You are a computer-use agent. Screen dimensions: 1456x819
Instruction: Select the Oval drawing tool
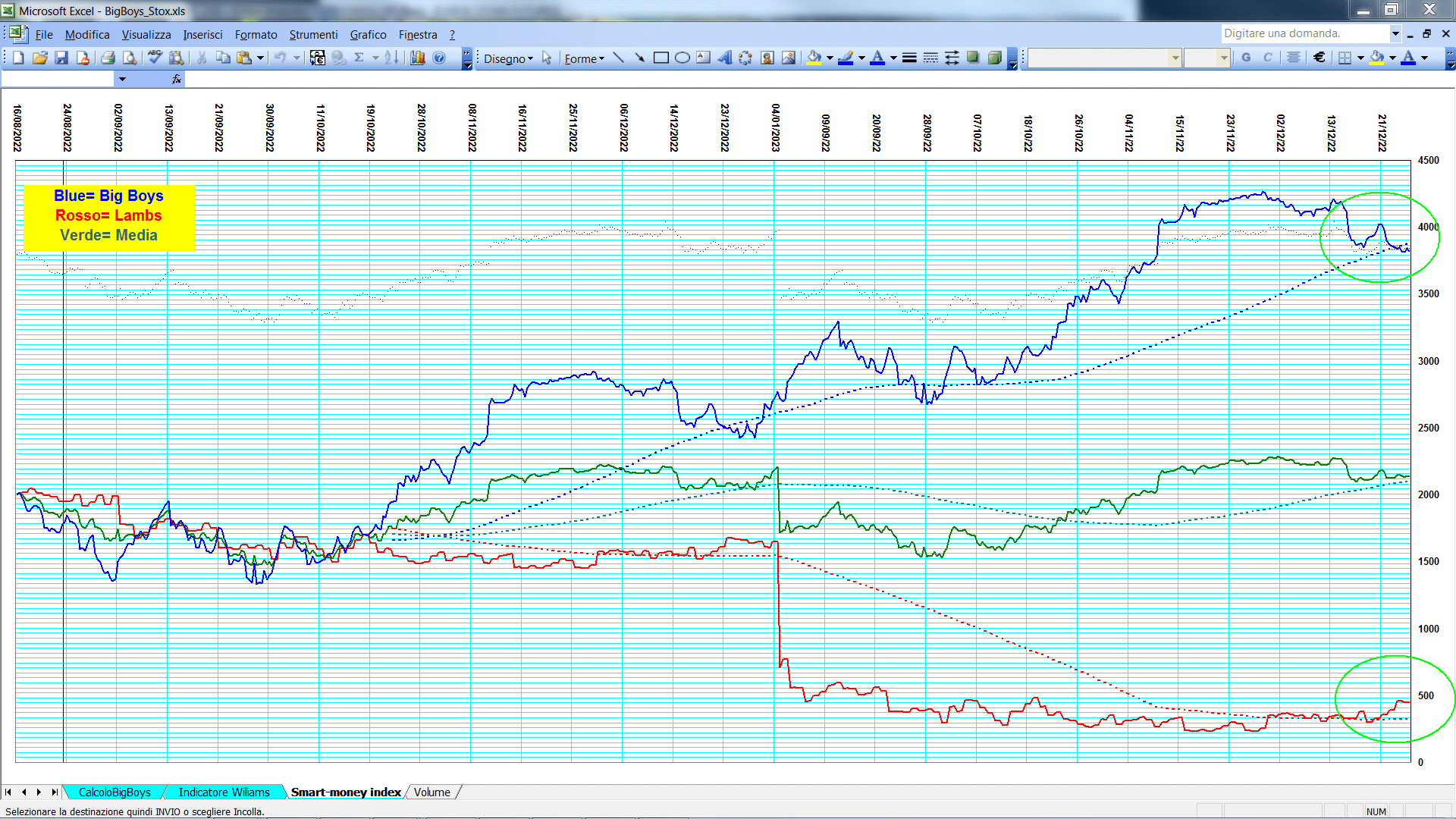[682, 58]
